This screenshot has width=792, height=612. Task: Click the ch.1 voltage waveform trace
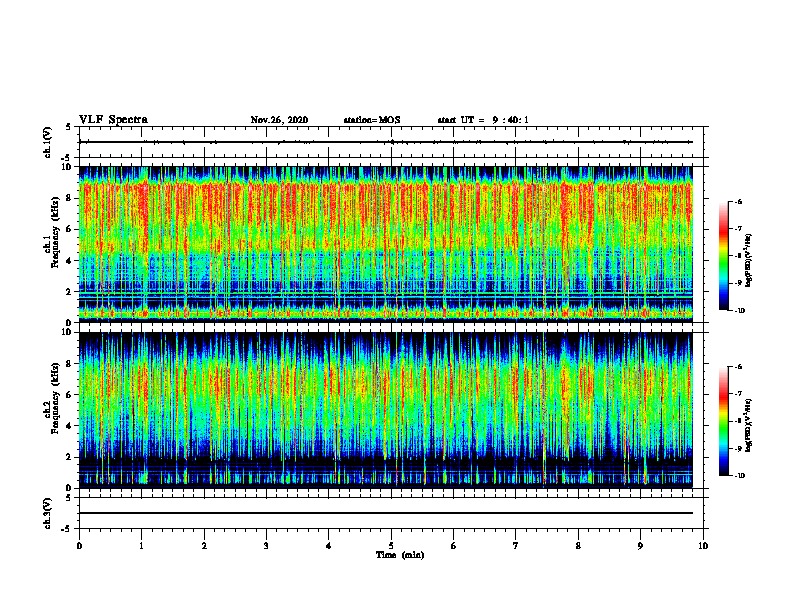385,142
